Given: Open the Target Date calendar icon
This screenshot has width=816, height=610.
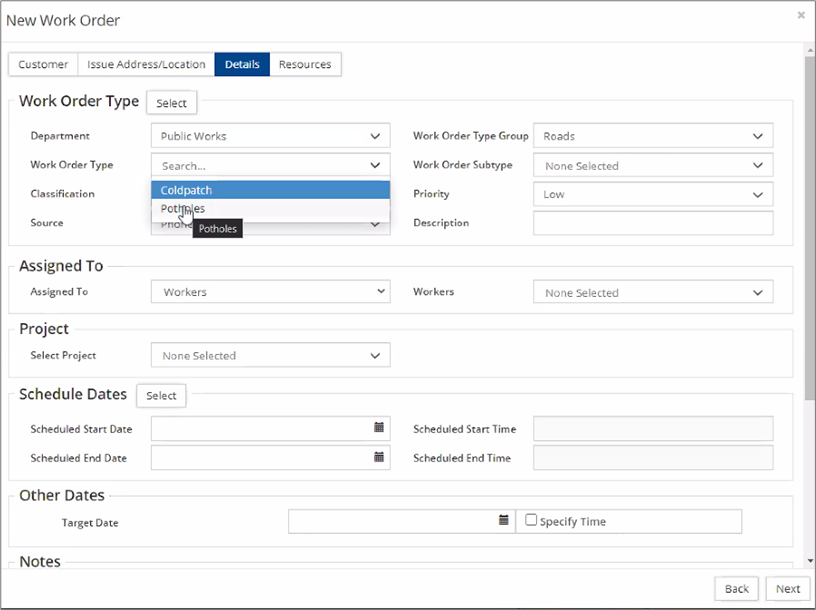Looking at the screenshot, I should [x=503, y=521].
